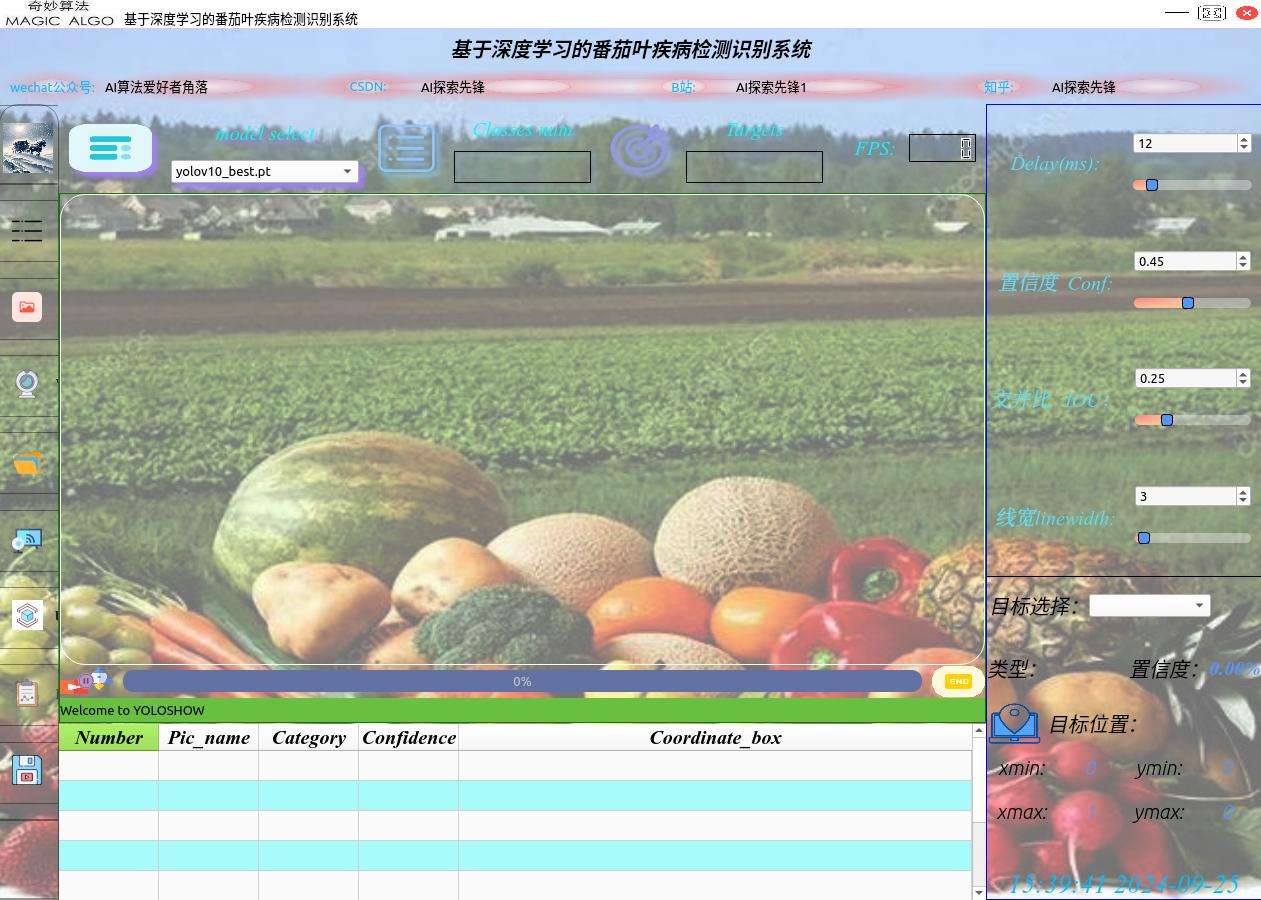Viewport: 1261px width, 900px height.
Task: Click the Classes num checklist icon
Action: tap(407, 149)
